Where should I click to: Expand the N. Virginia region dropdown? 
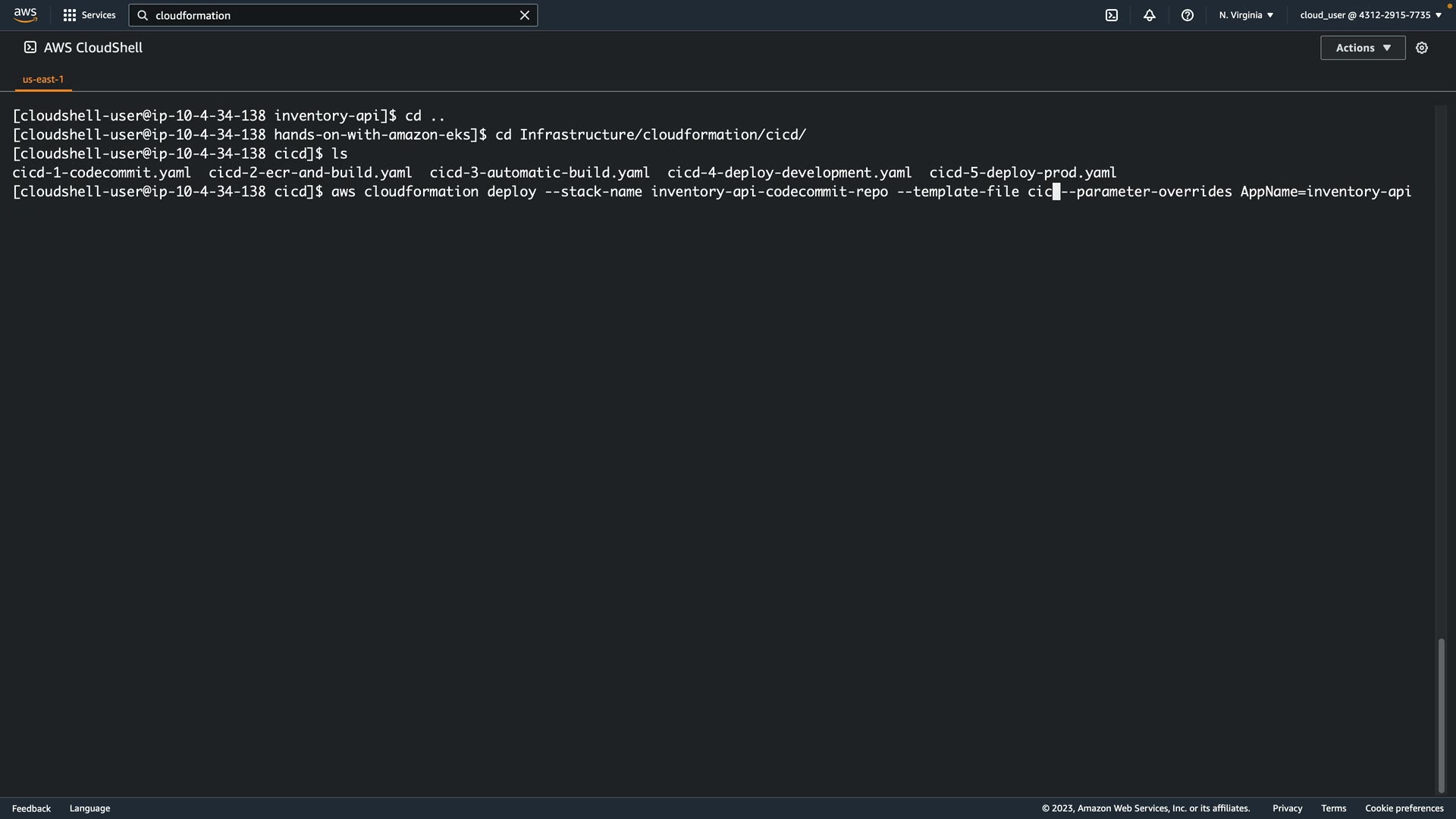(x=1246, y=15)
